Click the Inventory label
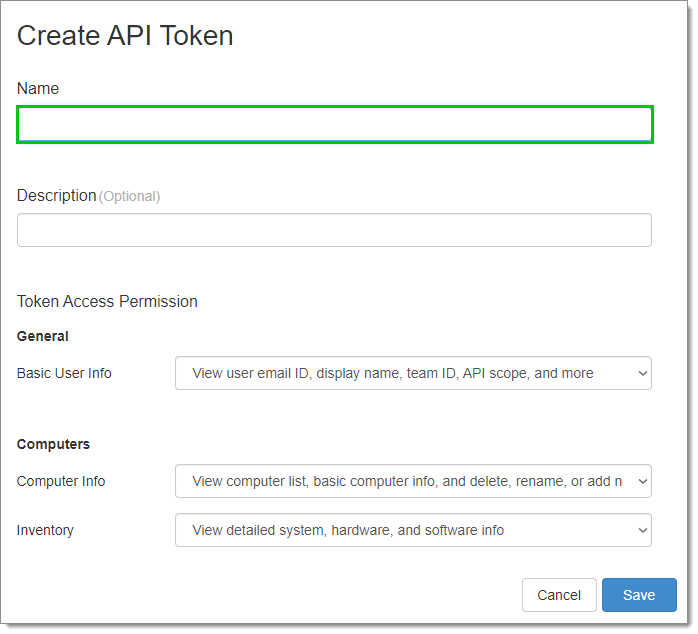This screenshot has width=698, height=634. pyautogui.click(x=45, y=530)
